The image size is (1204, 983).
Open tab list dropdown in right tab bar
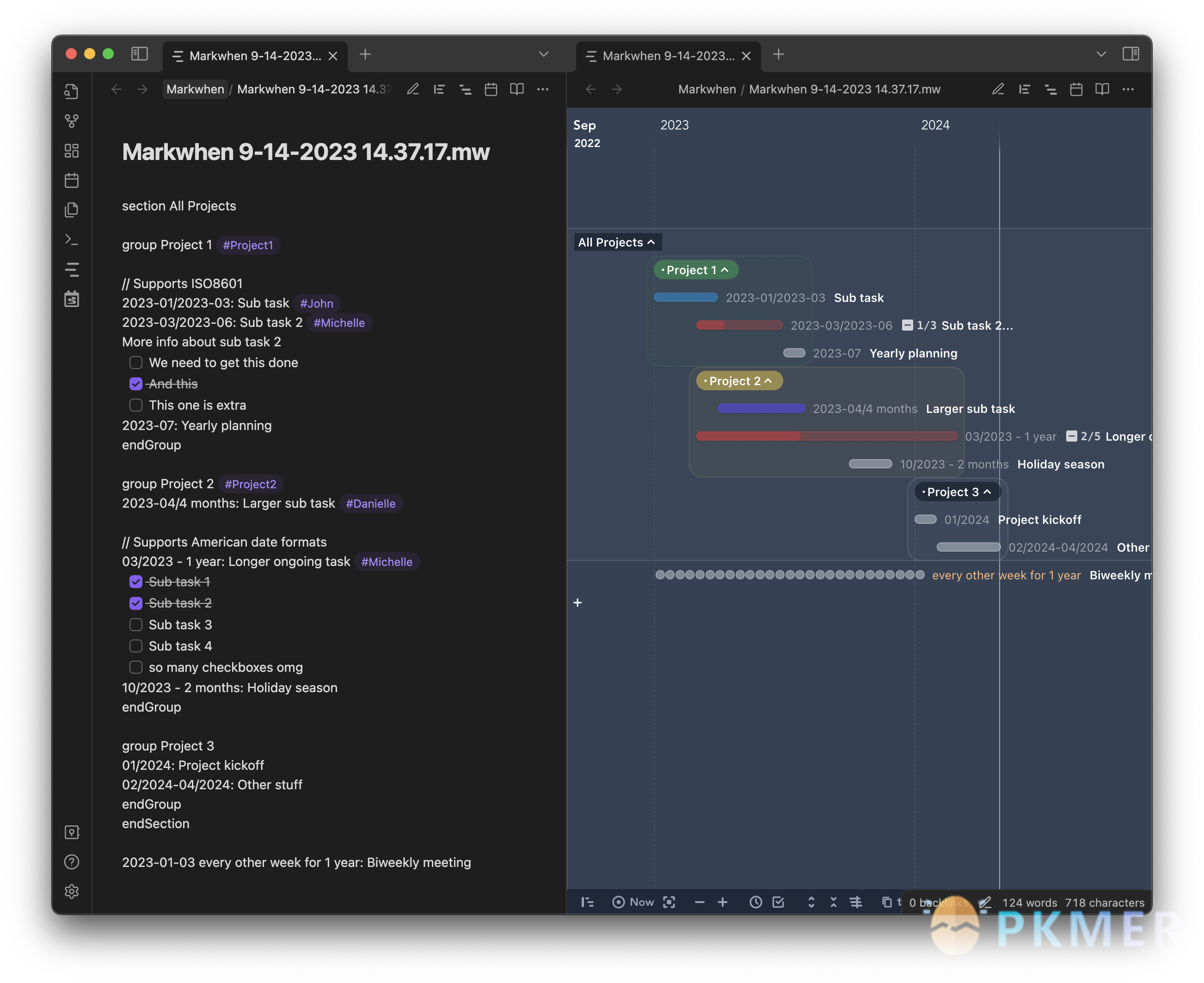[x=1100, y=54]
